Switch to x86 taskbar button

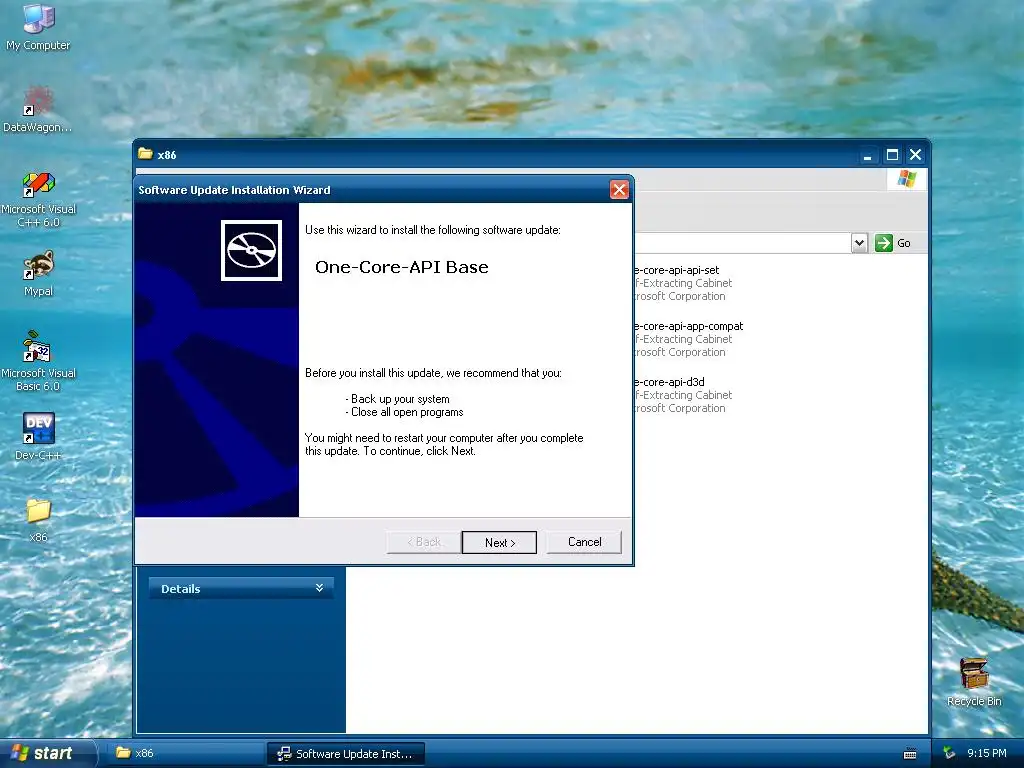[186, 753]
